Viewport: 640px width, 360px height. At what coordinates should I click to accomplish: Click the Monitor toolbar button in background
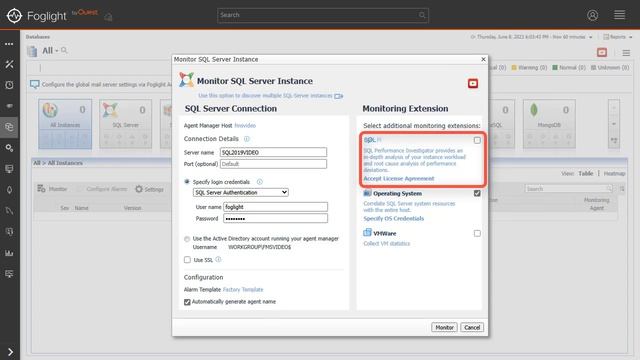[x=52, y=189]
